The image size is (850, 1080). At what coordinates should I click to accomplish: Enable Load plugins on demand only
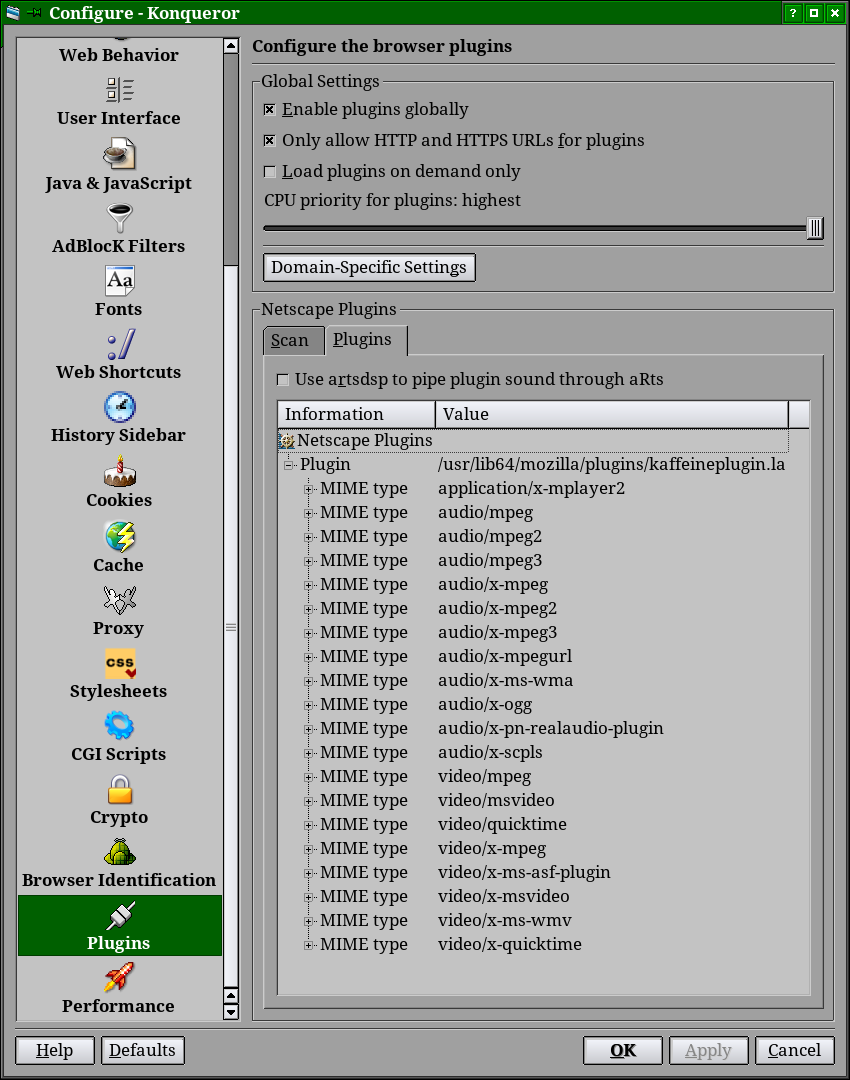point(270,172)
